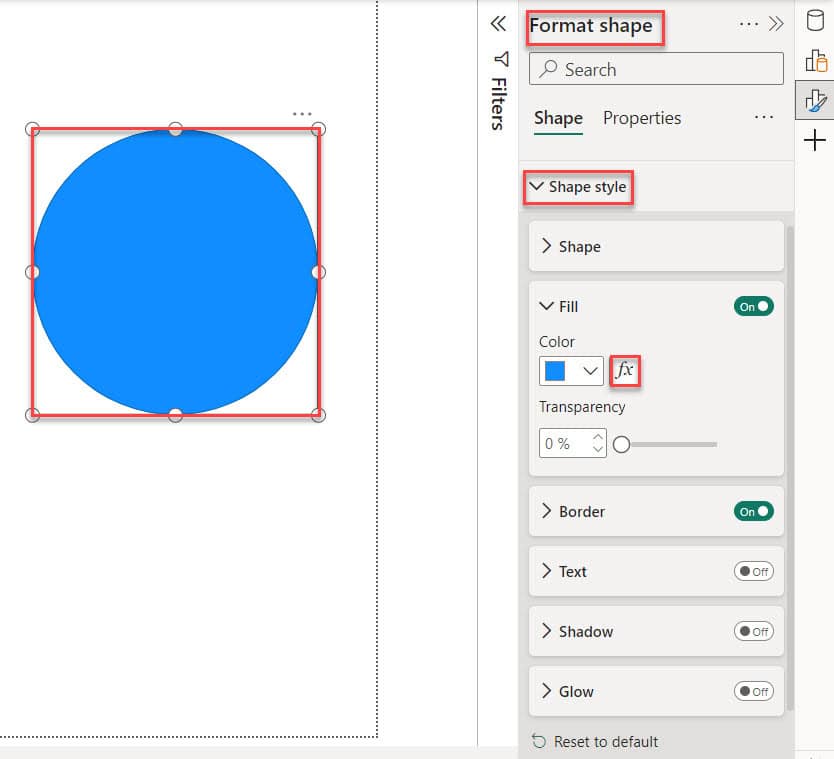
Task: Turn off the Border toggle
Action: [754, 511]
